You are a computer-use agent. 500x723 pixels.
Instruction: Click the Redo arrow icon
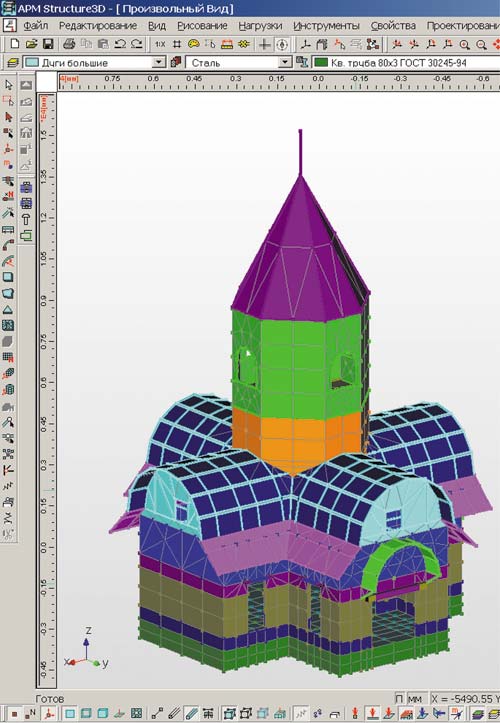pyautogui.click(x=137, y=44)
